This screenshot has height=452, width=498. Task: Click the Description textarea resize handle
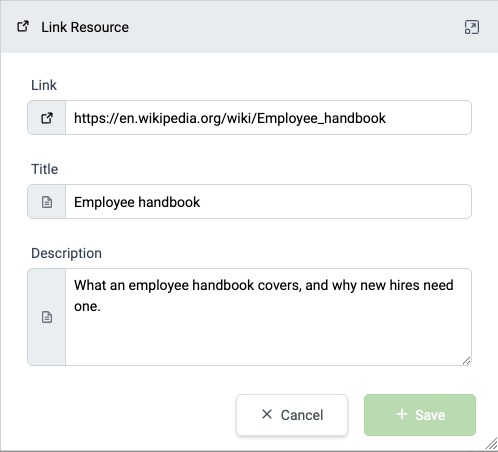pos(467,361)
